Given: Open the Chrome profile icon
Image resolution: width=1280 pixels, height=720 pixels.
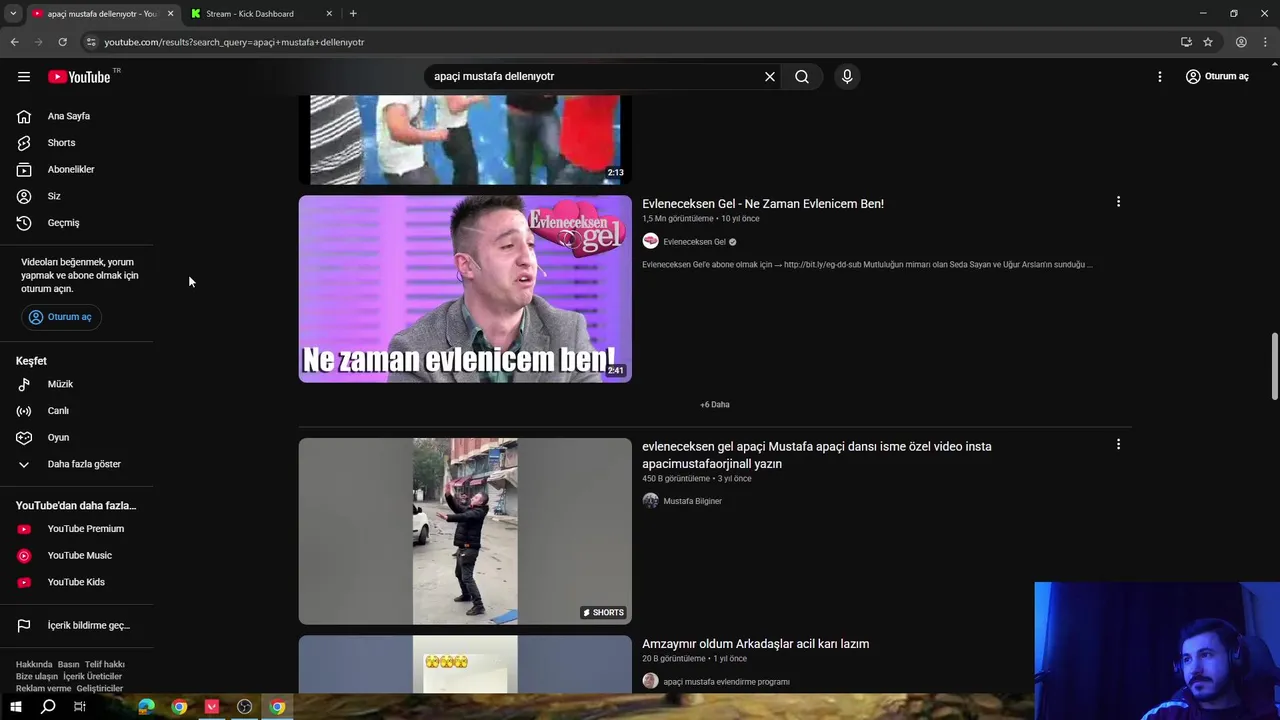Looking at the screenshot, I should tap(1241, 42).
